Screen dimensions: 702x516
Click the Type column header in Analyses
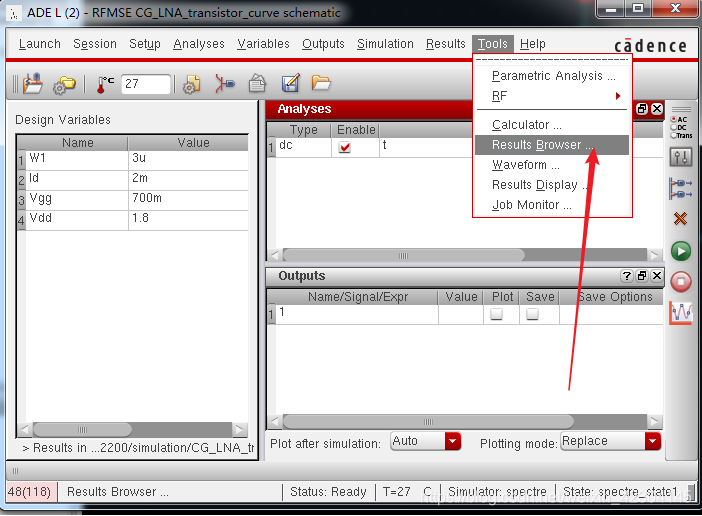point(303,130)
